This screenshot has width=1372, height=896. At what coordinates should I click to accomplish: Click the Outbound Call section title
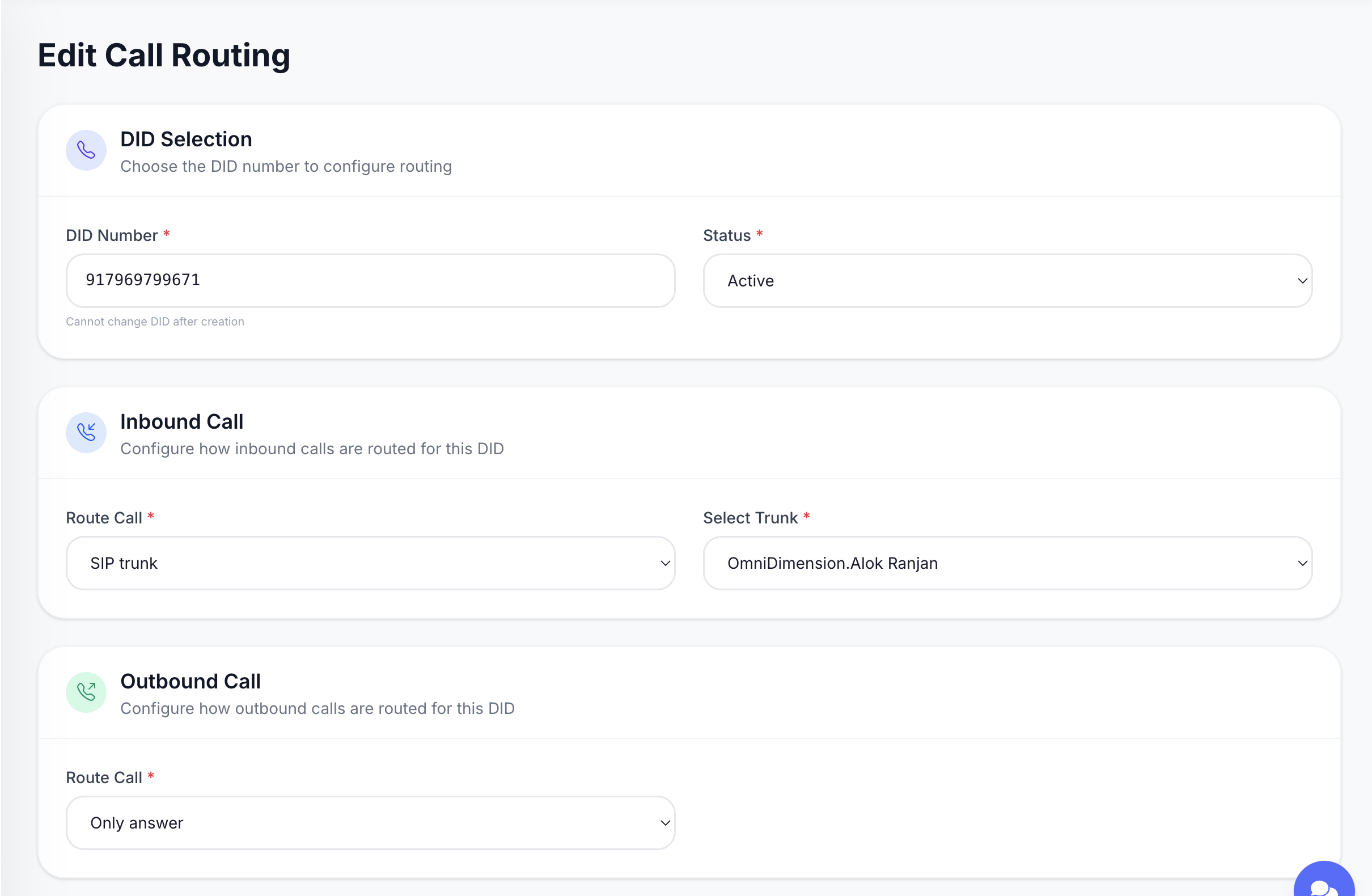tap(190, 682)
